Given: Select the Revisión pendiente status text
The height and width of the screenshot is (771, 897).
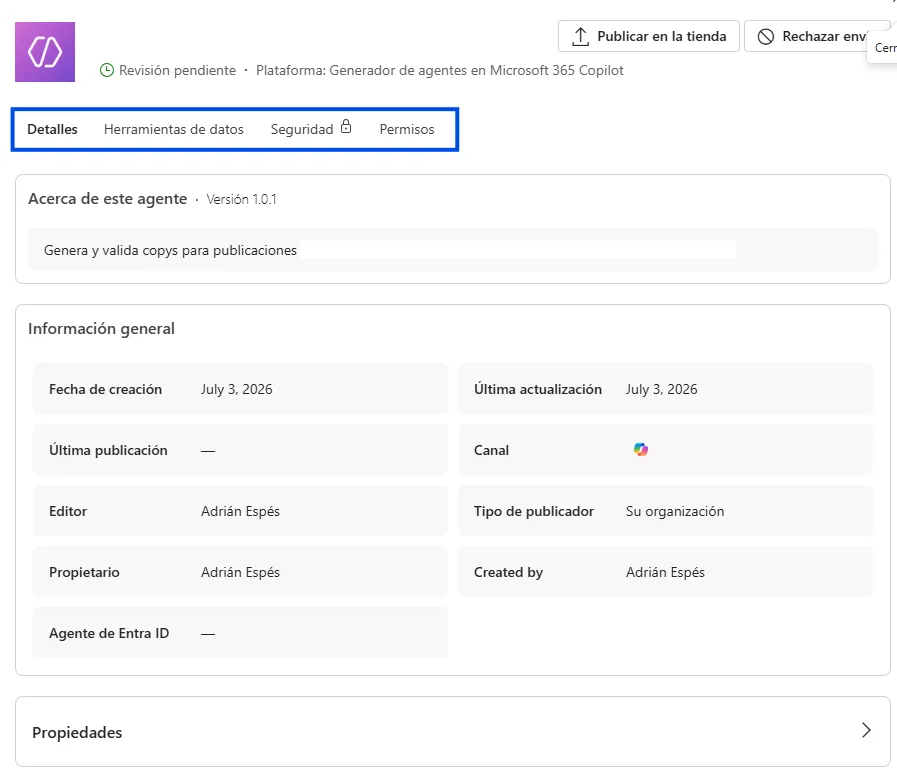Looking at the screenshot, I should point(177,70).
